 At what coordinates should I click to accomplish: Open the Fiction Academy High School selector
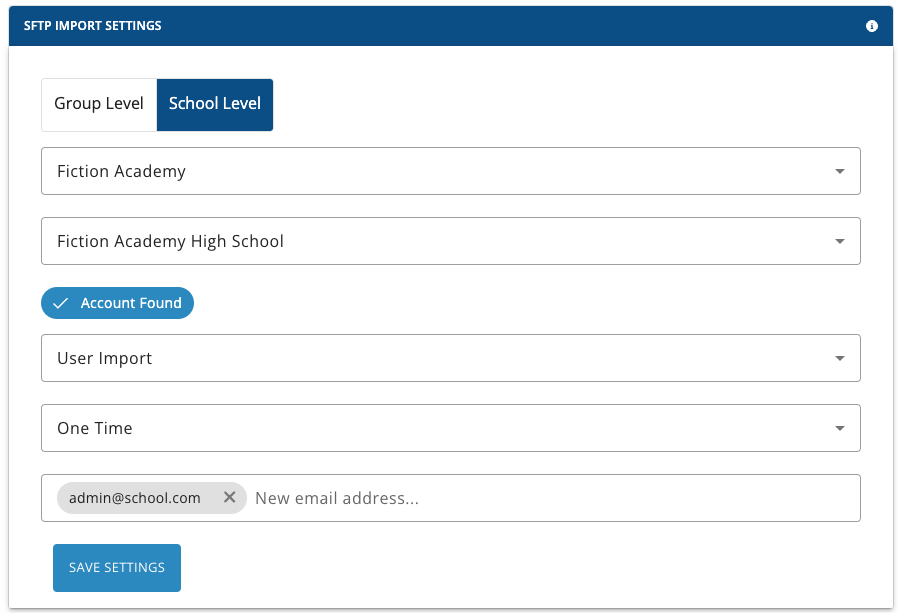coord(451,241)
